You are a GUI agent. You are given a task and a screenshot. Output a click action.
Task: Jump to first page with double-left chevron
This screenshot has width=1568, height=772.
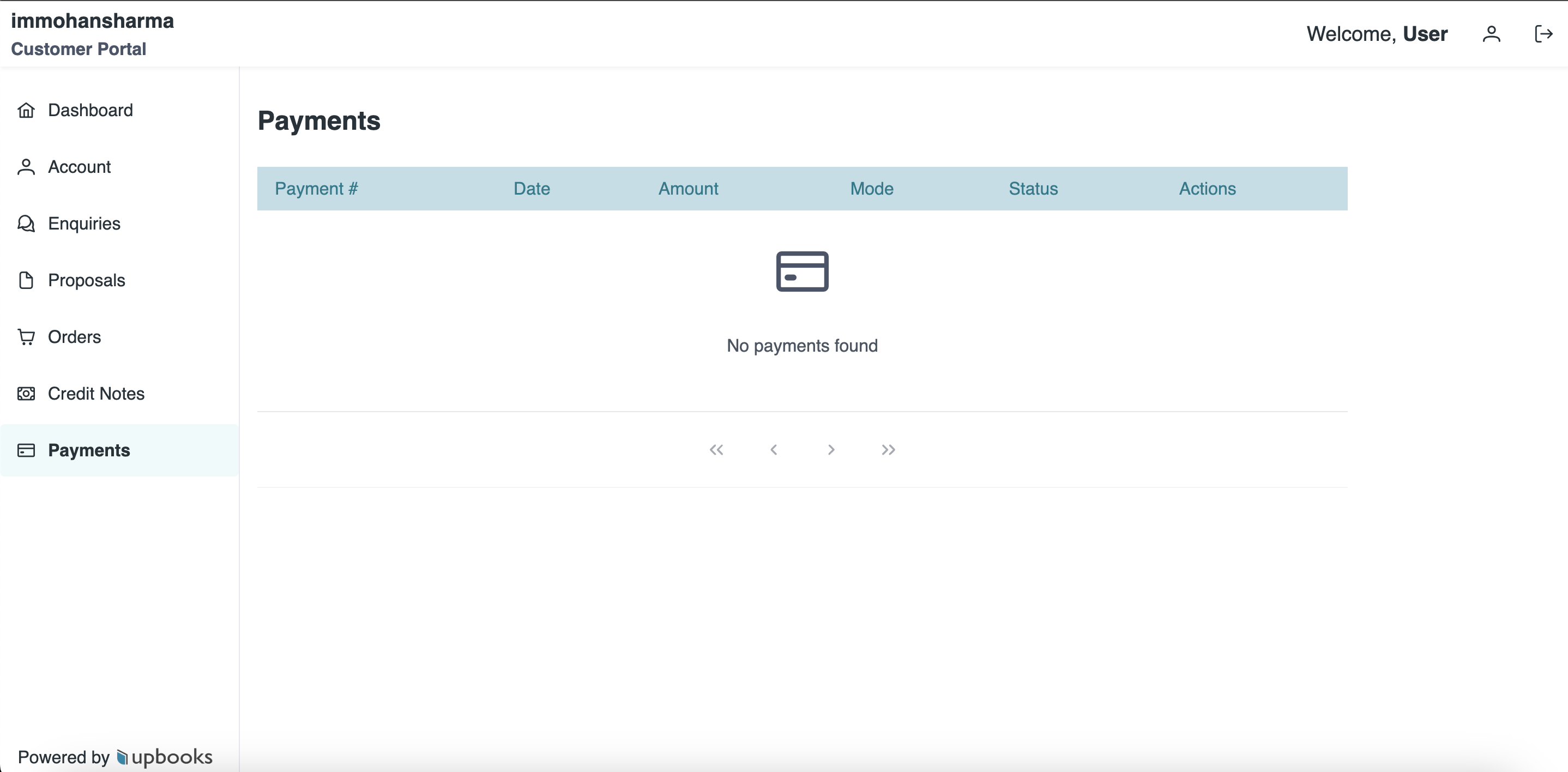[717, 449]
